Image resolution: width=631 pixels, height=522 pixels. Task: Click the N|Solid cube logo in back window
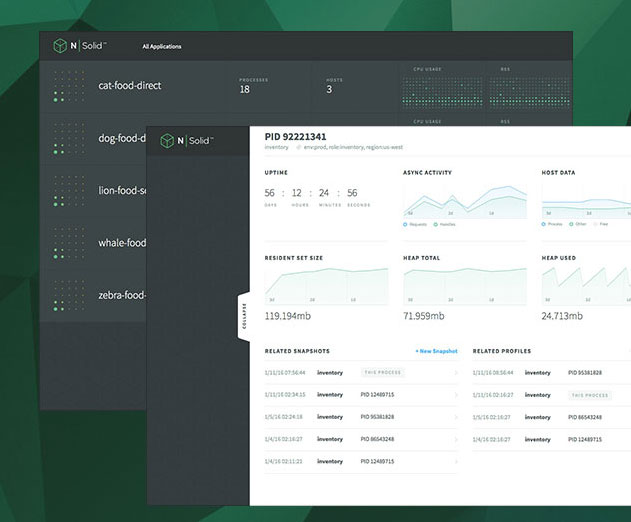60,46
